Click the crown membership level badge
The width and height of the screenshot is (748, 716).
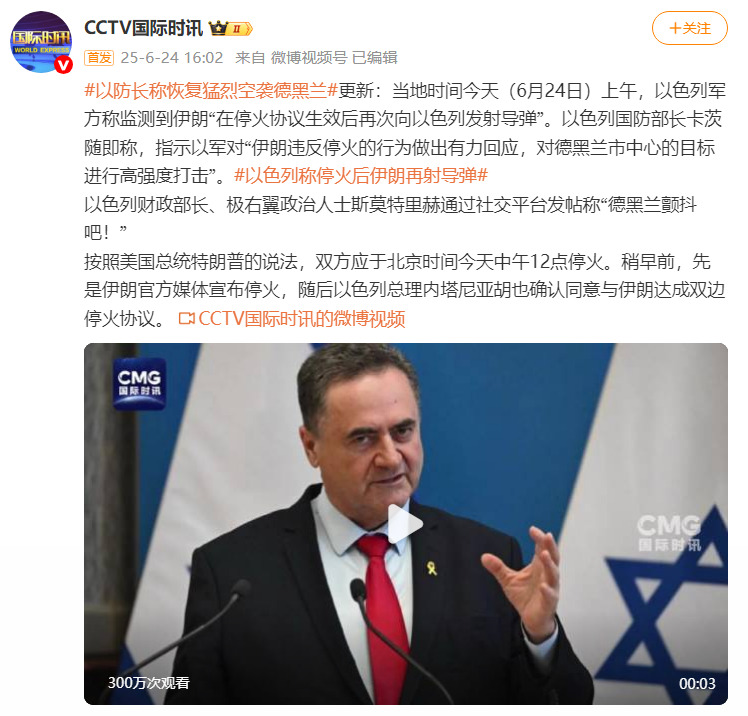coord(230,29)
